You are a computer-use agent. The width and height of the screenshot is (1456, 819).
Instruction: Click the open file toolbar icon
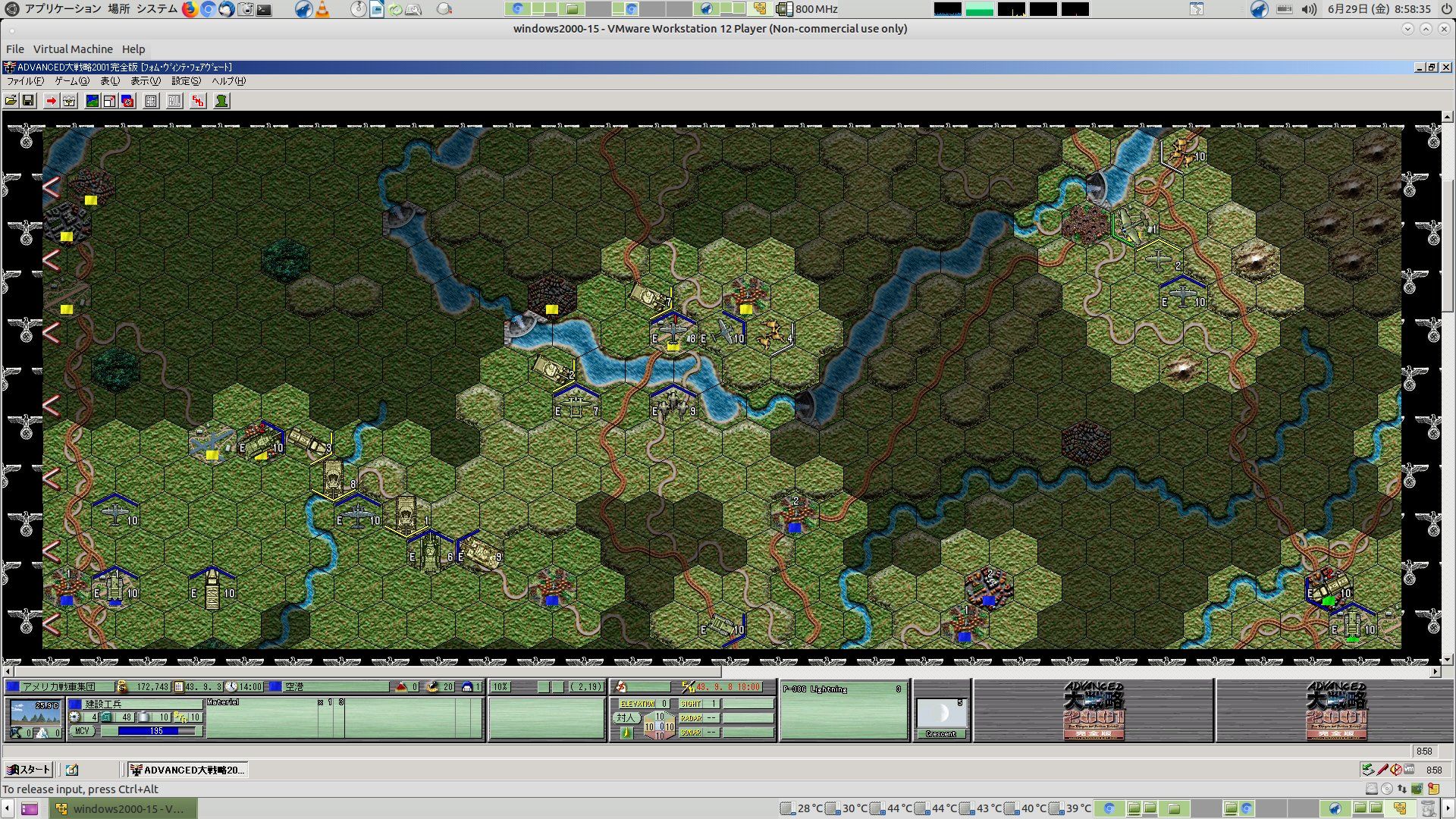11,101
